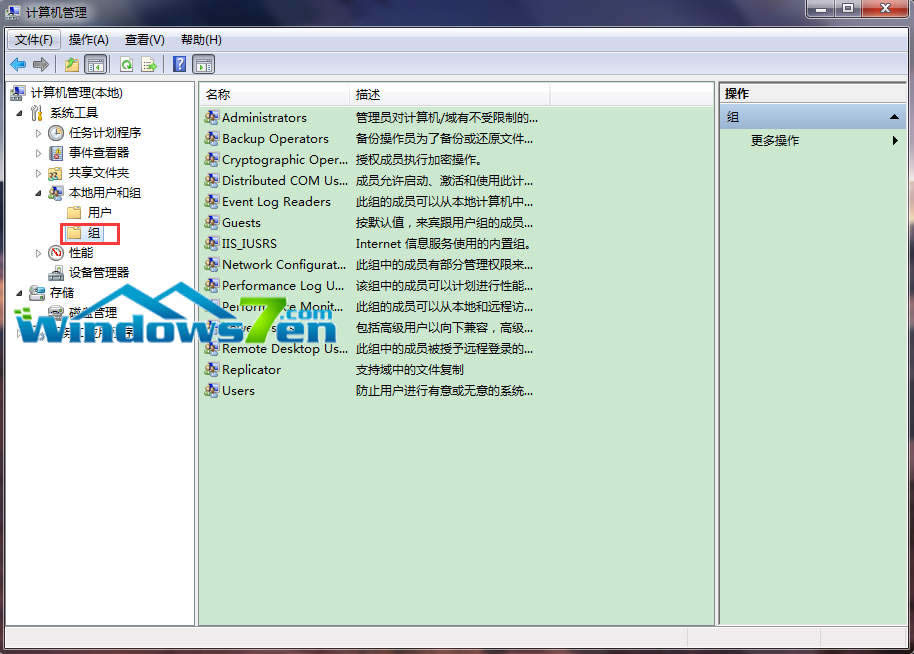
Task: Click the 用户 folder icon in the tree
Action: (x=74, y=212)
